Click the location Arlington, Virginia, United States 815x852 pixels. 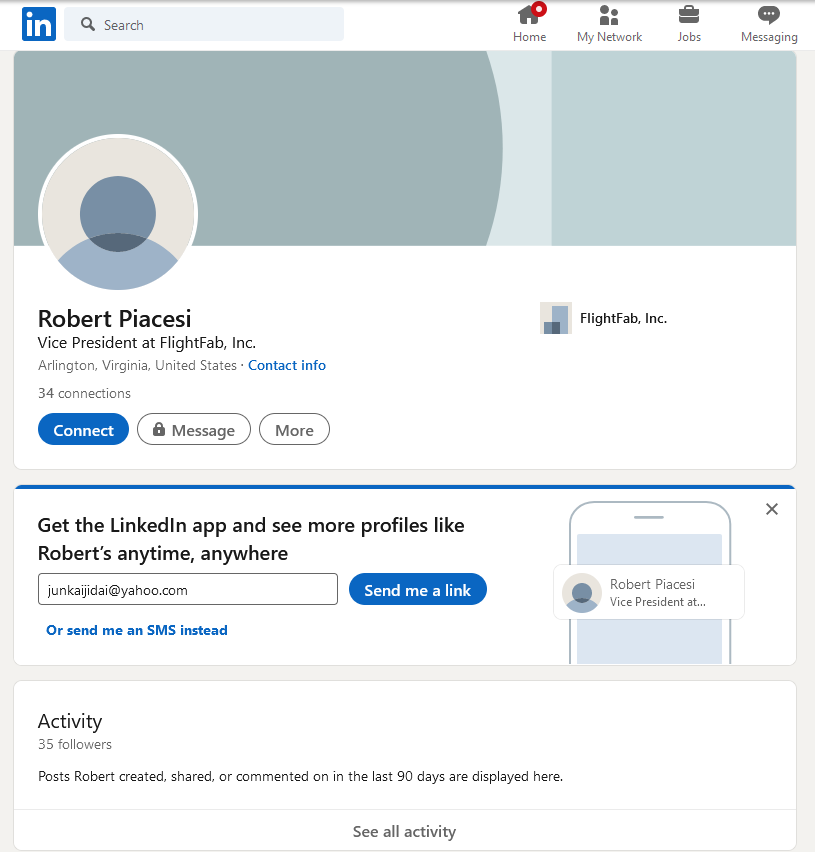click(x=137, y=365)
